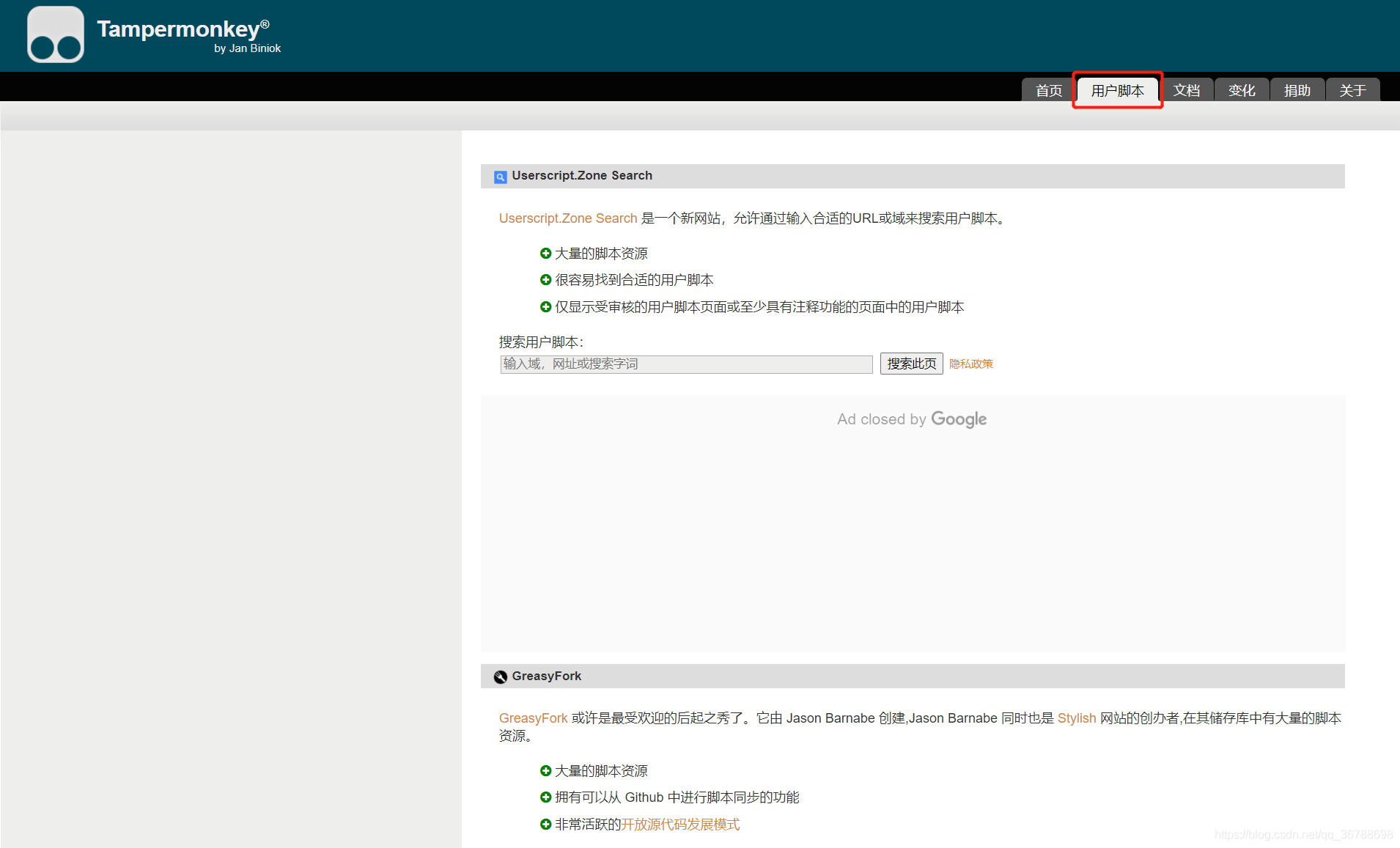
Task: Follow the GreasyFork link in the description
Action: point(533,718)
